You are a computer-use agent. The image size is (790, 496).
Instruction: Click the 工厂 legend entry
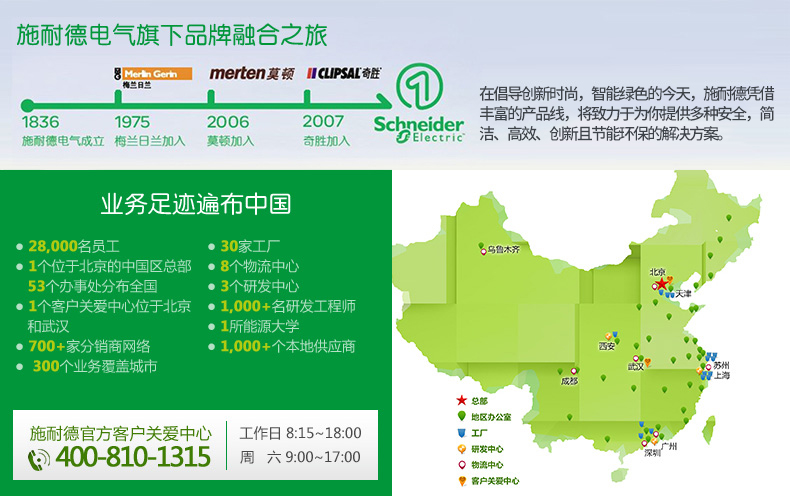[472, 432]
